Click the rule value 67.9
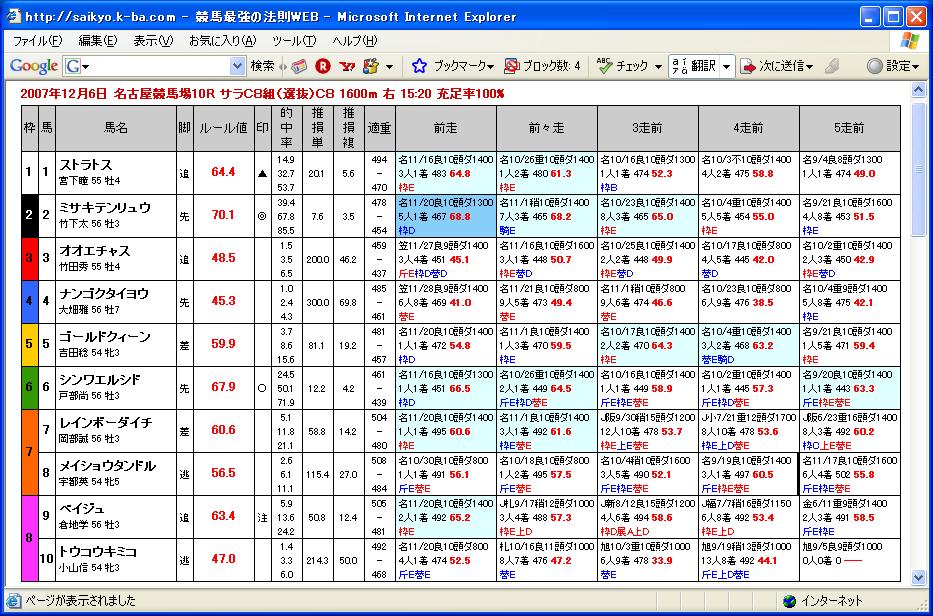This screenshot has height=616, width=933. (x=224, y=387)
